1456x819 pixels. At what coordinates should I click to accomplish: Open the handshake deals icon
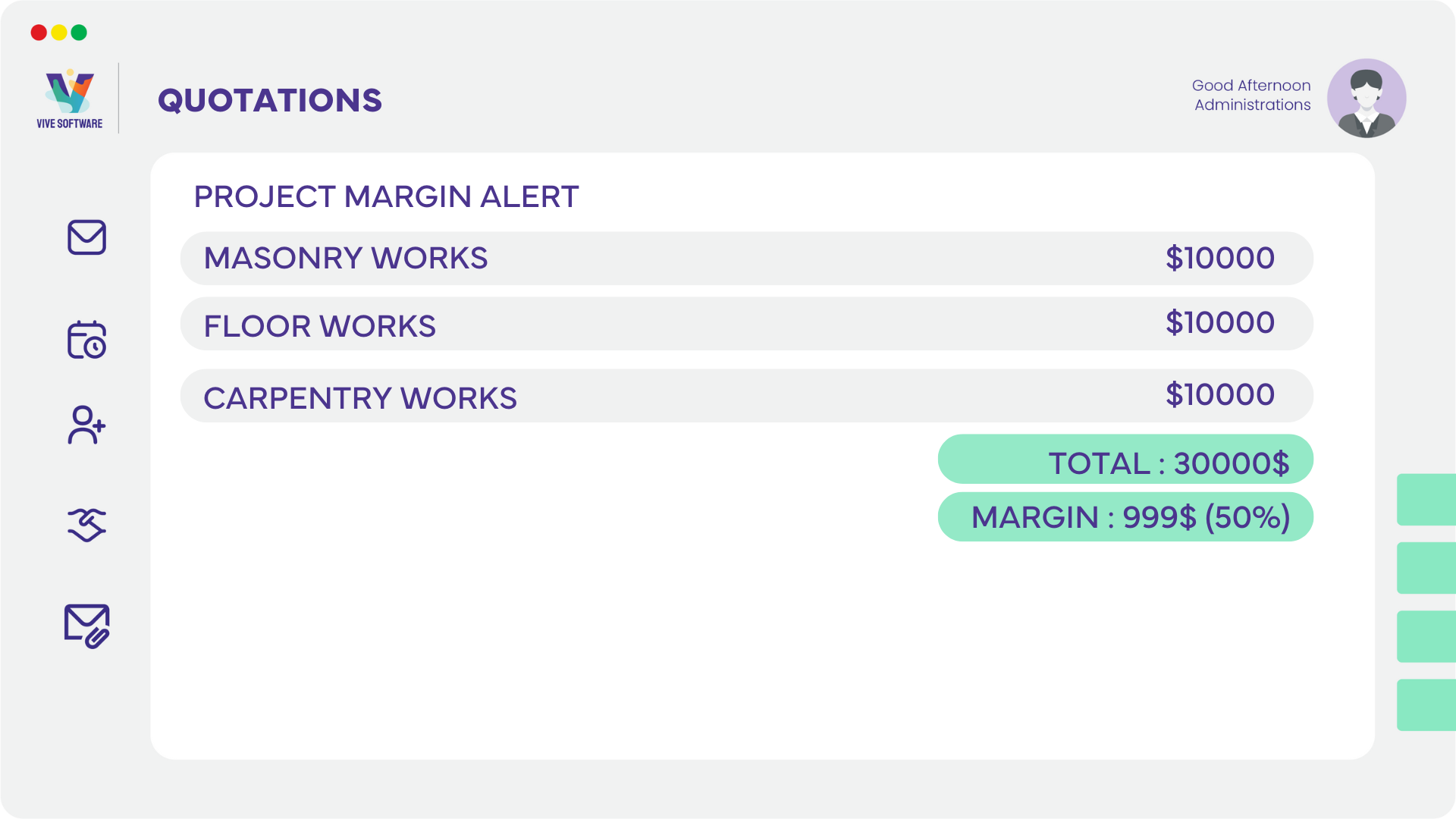point(86,525)
